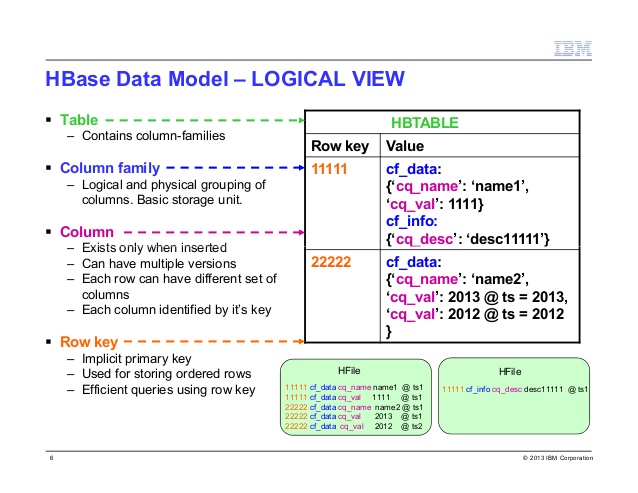Select the green Table bullet heading
The height and width of the screenshot is (493, 638).
coord(80,119)
